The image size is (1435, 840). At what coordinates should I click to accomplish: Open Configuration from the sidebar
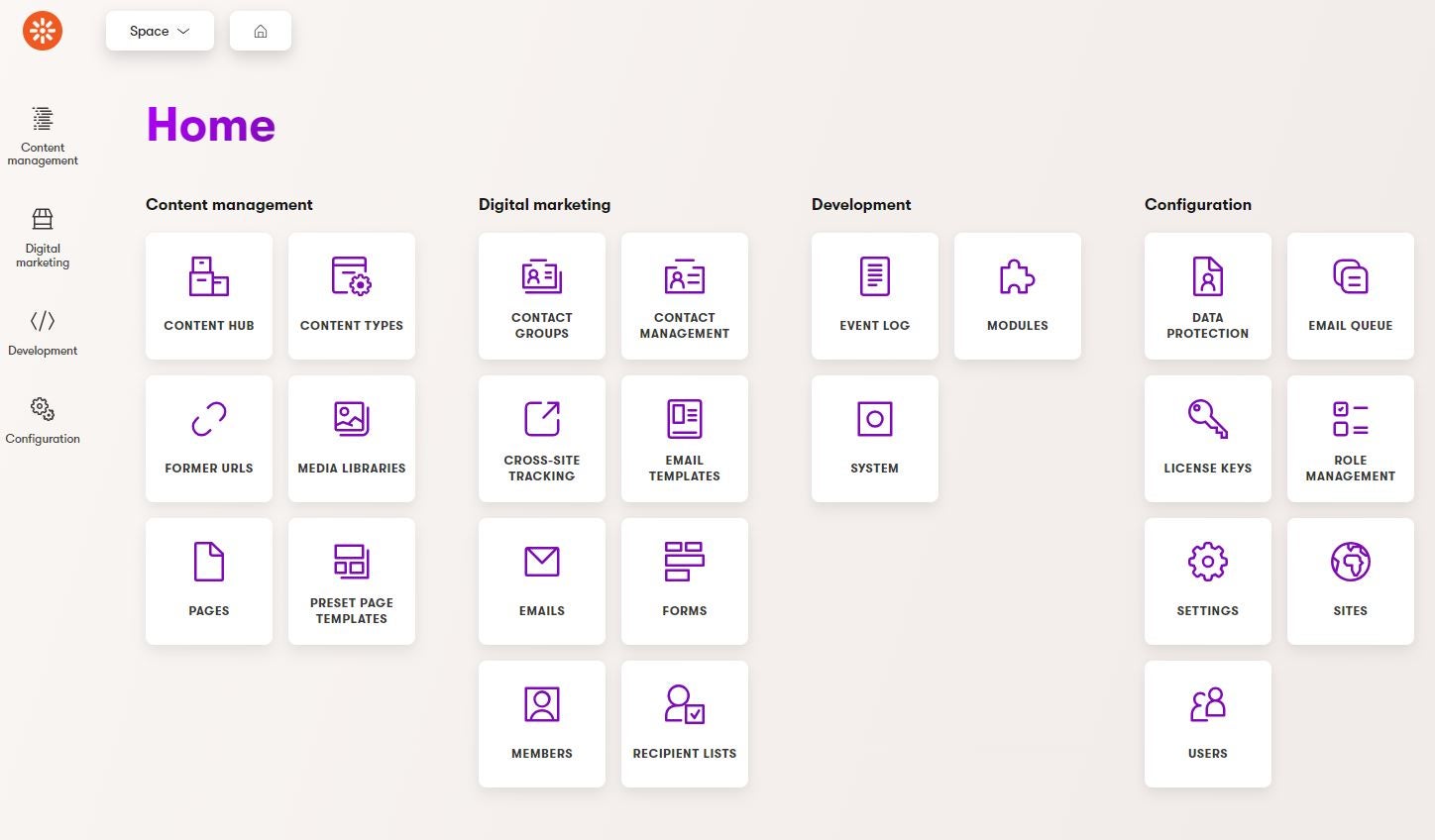coord(42,420)
